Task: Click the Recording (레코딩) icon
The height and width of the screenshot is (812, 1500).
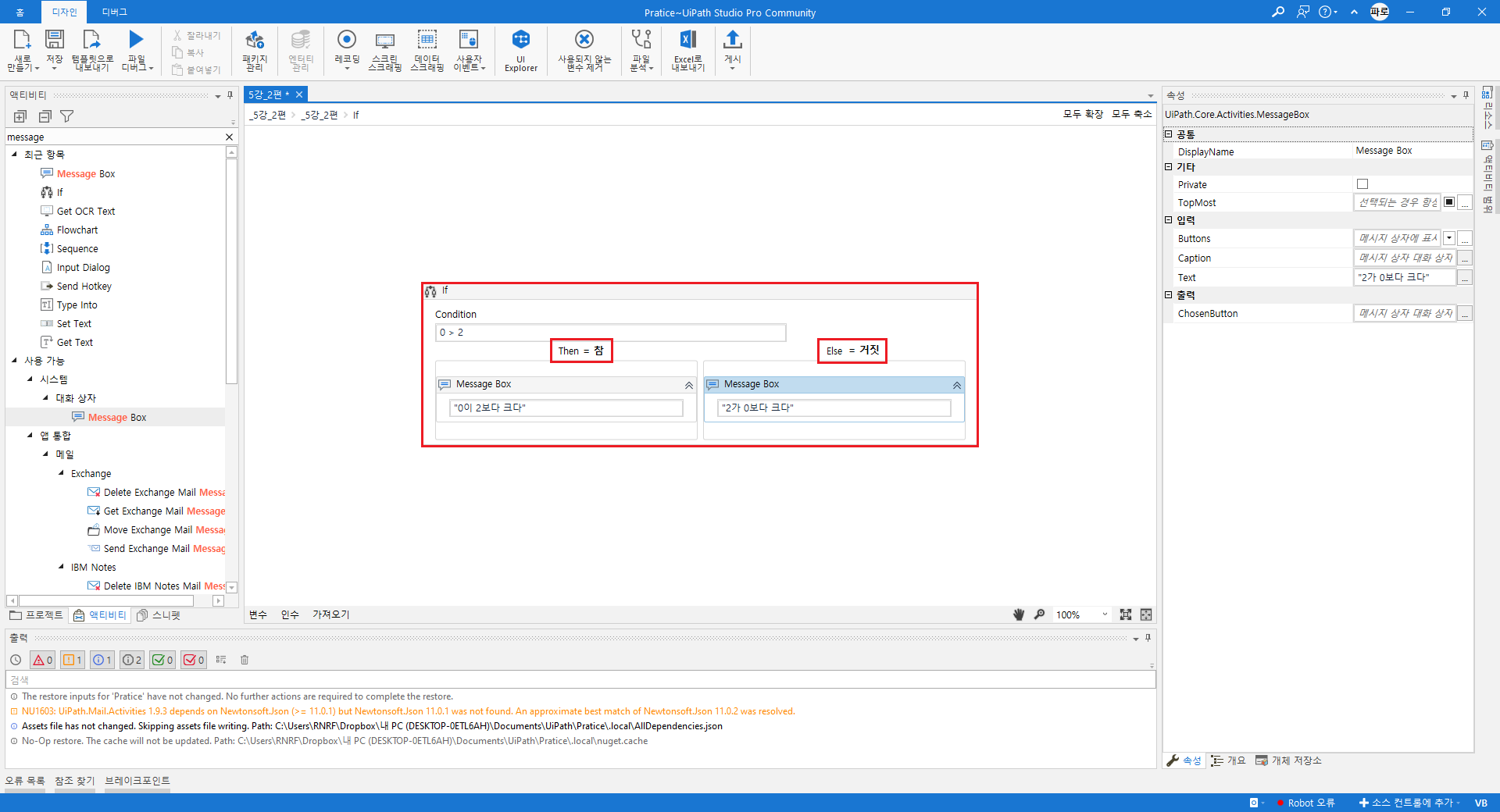Action: (346, 40)
